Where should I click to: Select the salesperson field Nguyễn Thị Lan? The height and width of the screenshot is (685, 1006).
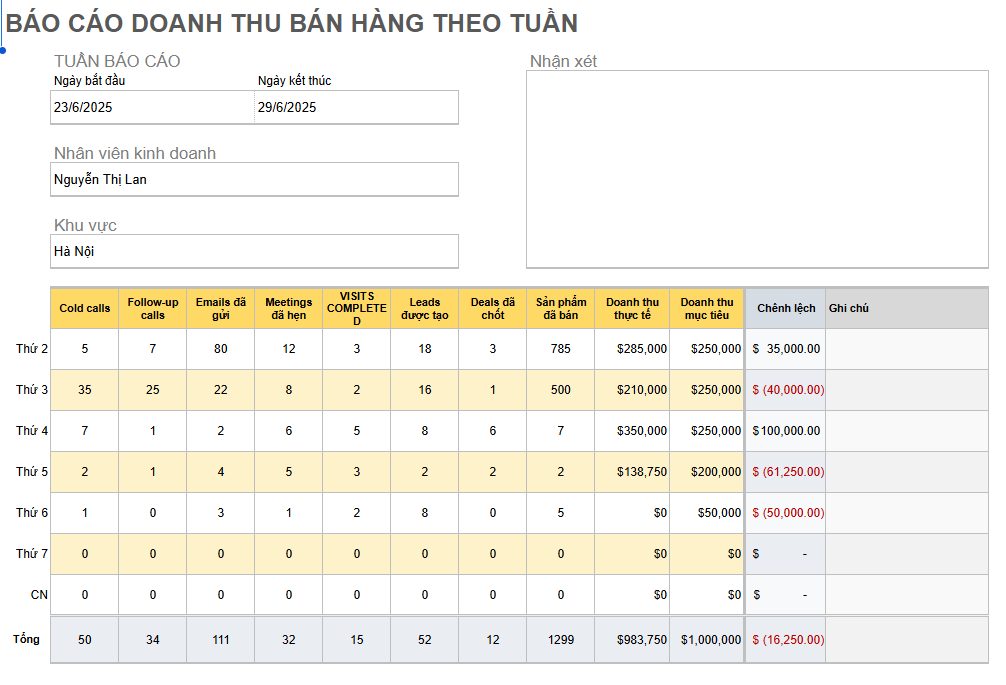coord(254,180)
